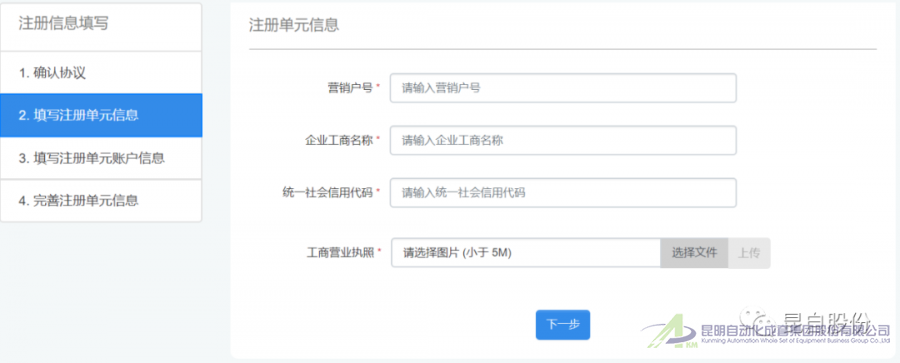900x363 pixels.
Task: Click the 注册单元信息 panel title
Action: 293,25
